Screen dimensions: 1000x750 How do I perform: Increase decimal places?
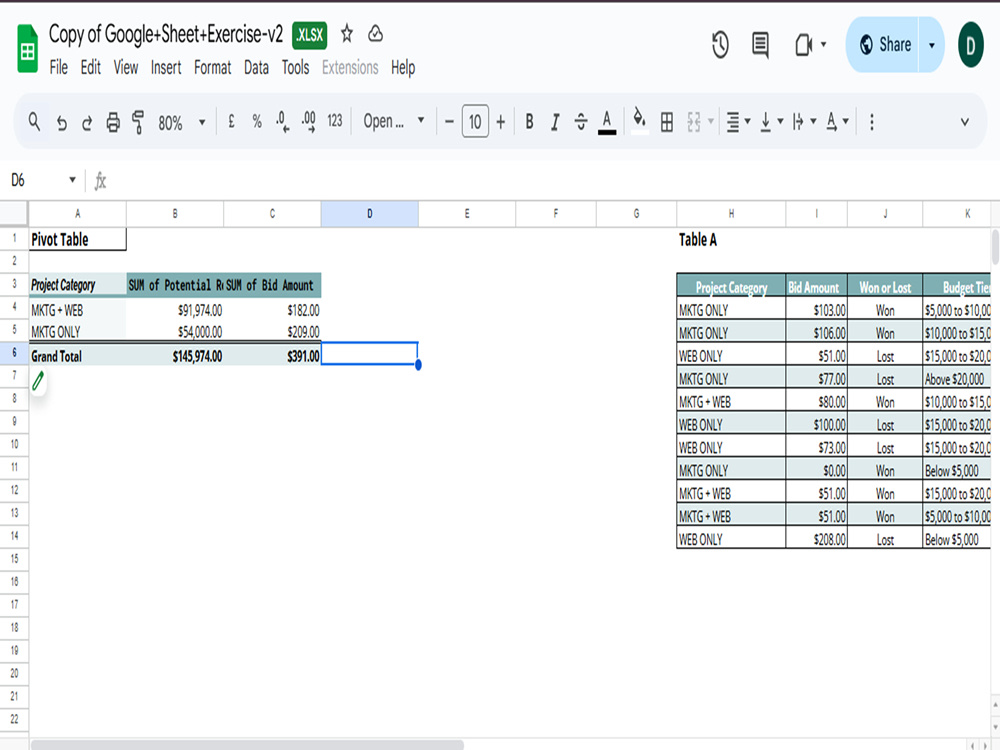coord(309,121)
